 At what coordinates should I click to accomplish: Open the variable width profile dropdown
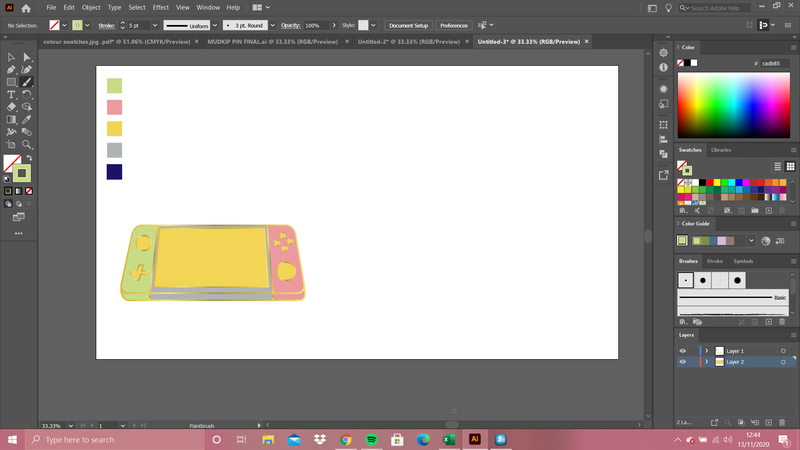coord(215,25)
